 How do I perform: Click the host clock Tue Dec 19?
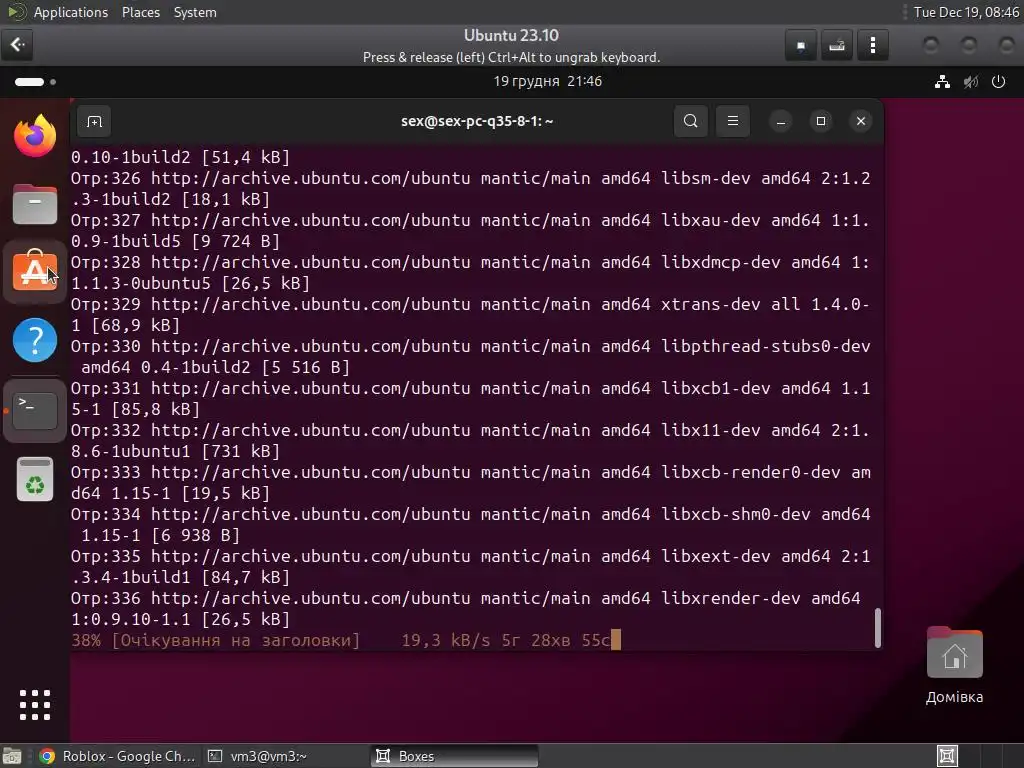point(966,12)
